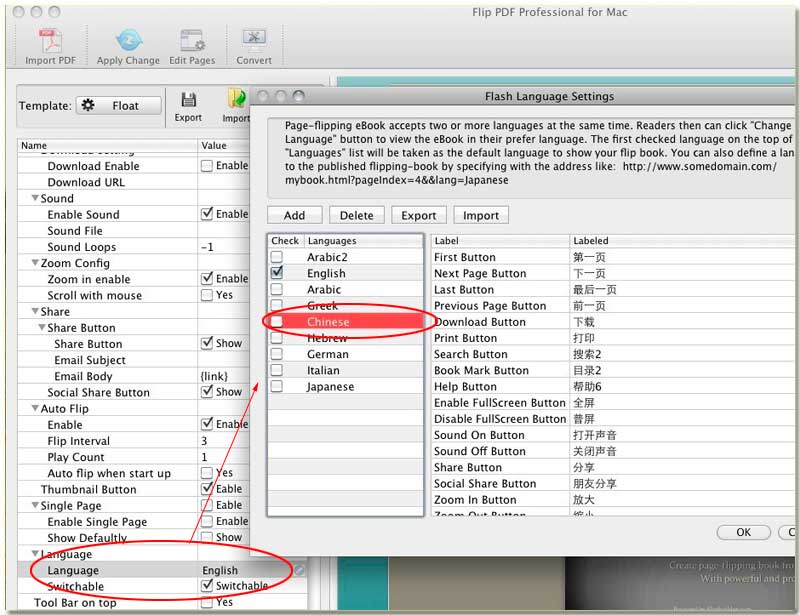Viewport: 800px width, 615px height.
Task: Click the Sound Loops value -1
Action: [x=207, y=247]
